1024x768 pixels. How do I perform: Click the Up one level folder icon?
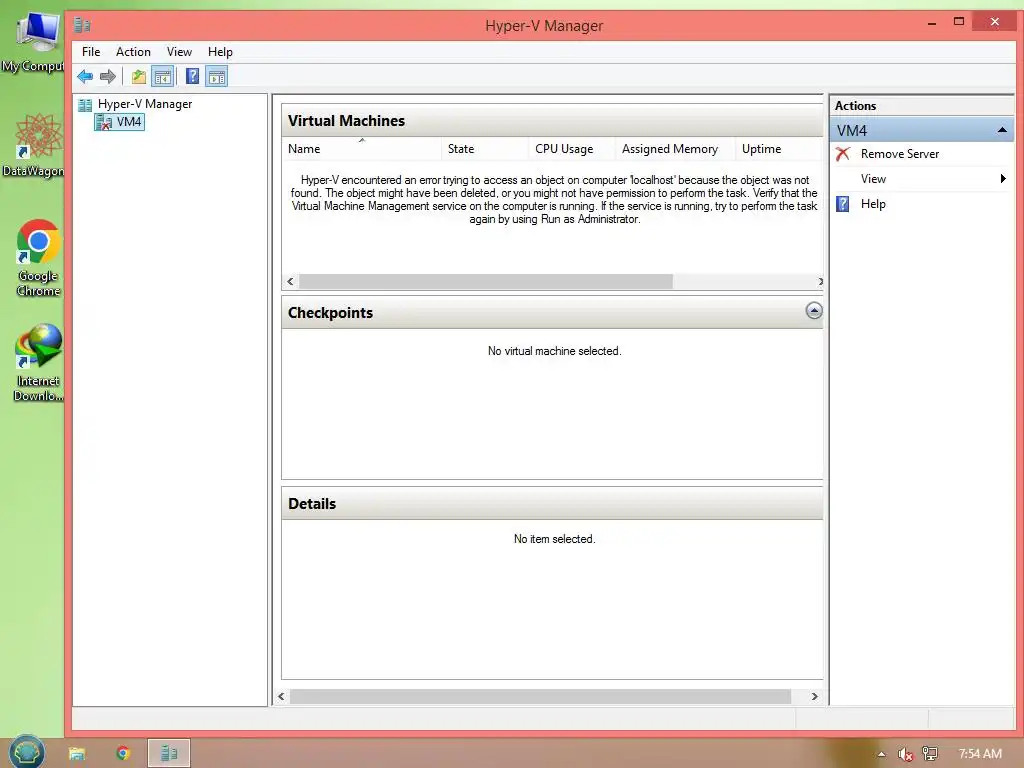tap(138, 76)
